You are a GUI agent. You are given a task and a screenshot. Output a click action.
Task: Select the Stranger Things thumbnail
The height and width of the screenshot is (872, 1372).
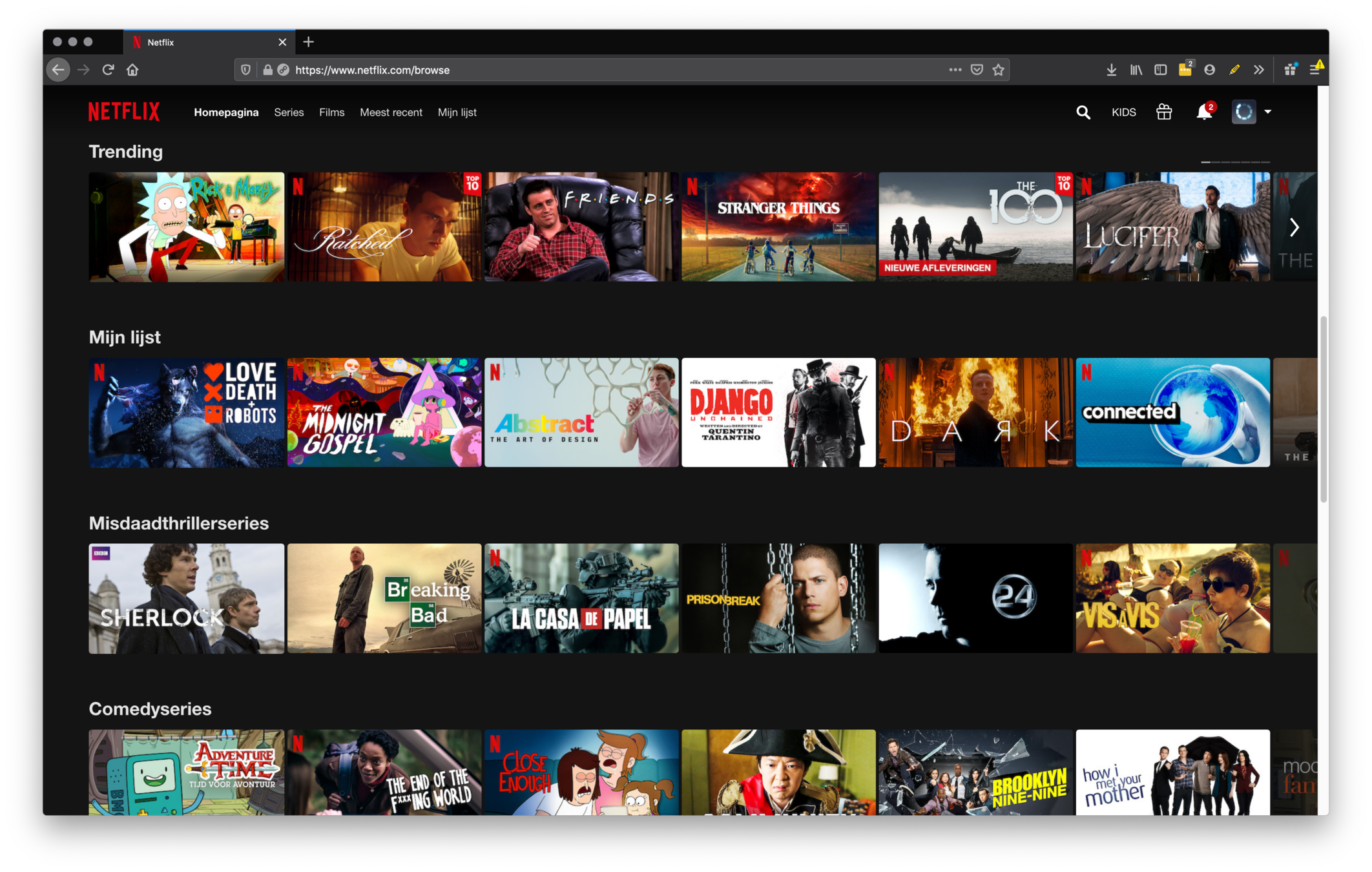pyautogui.click(x=778, y=227)
